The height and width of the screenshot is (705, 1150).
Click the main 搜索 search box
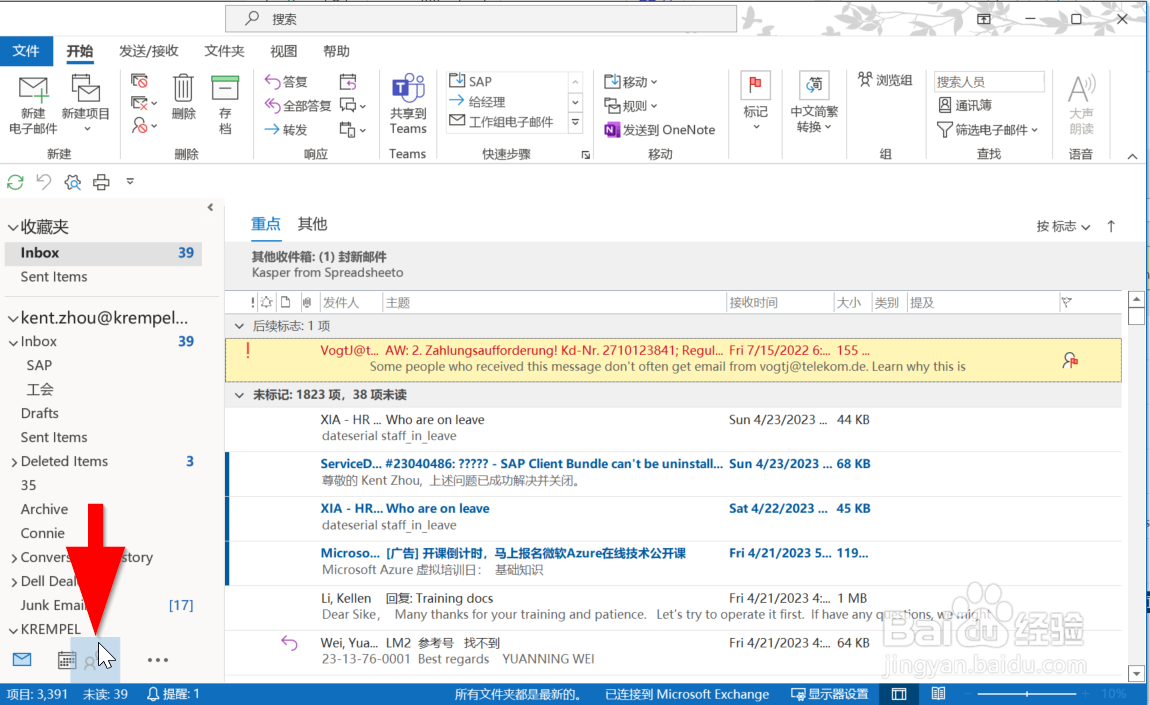[x=480, y=19]
